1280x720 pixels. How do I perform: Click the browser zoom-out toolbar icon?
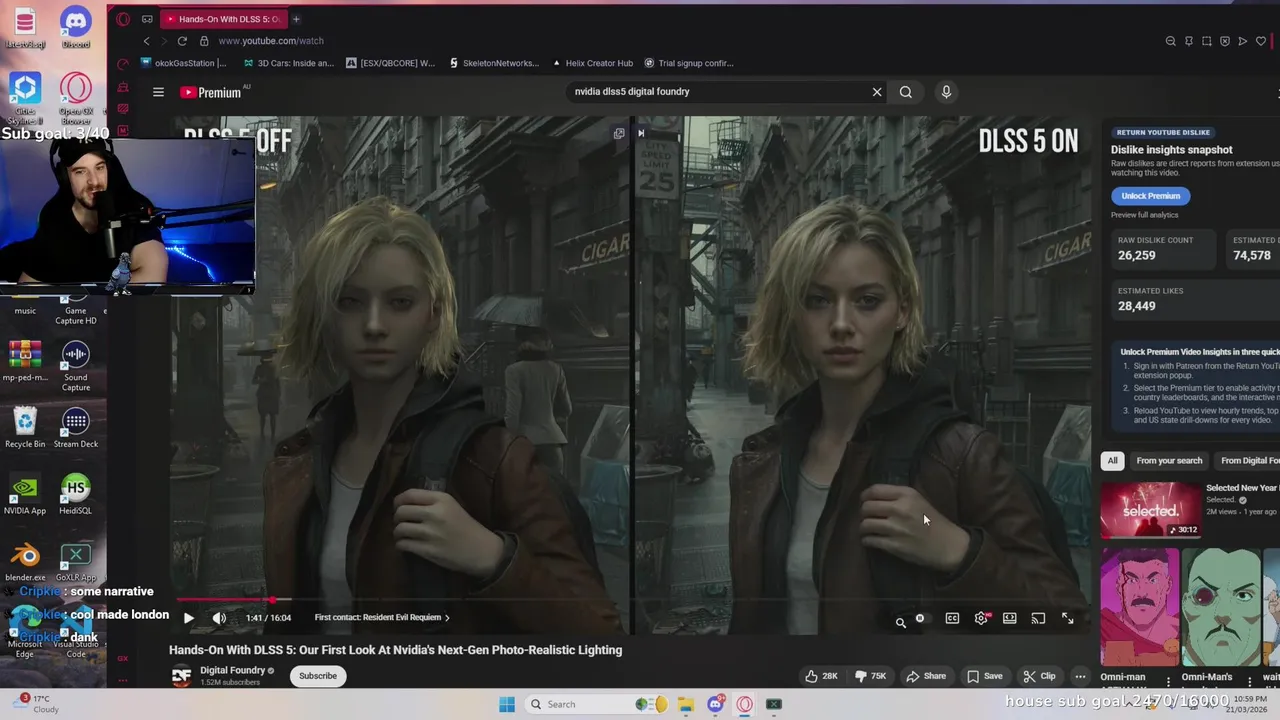click(x=1170, y=41)
